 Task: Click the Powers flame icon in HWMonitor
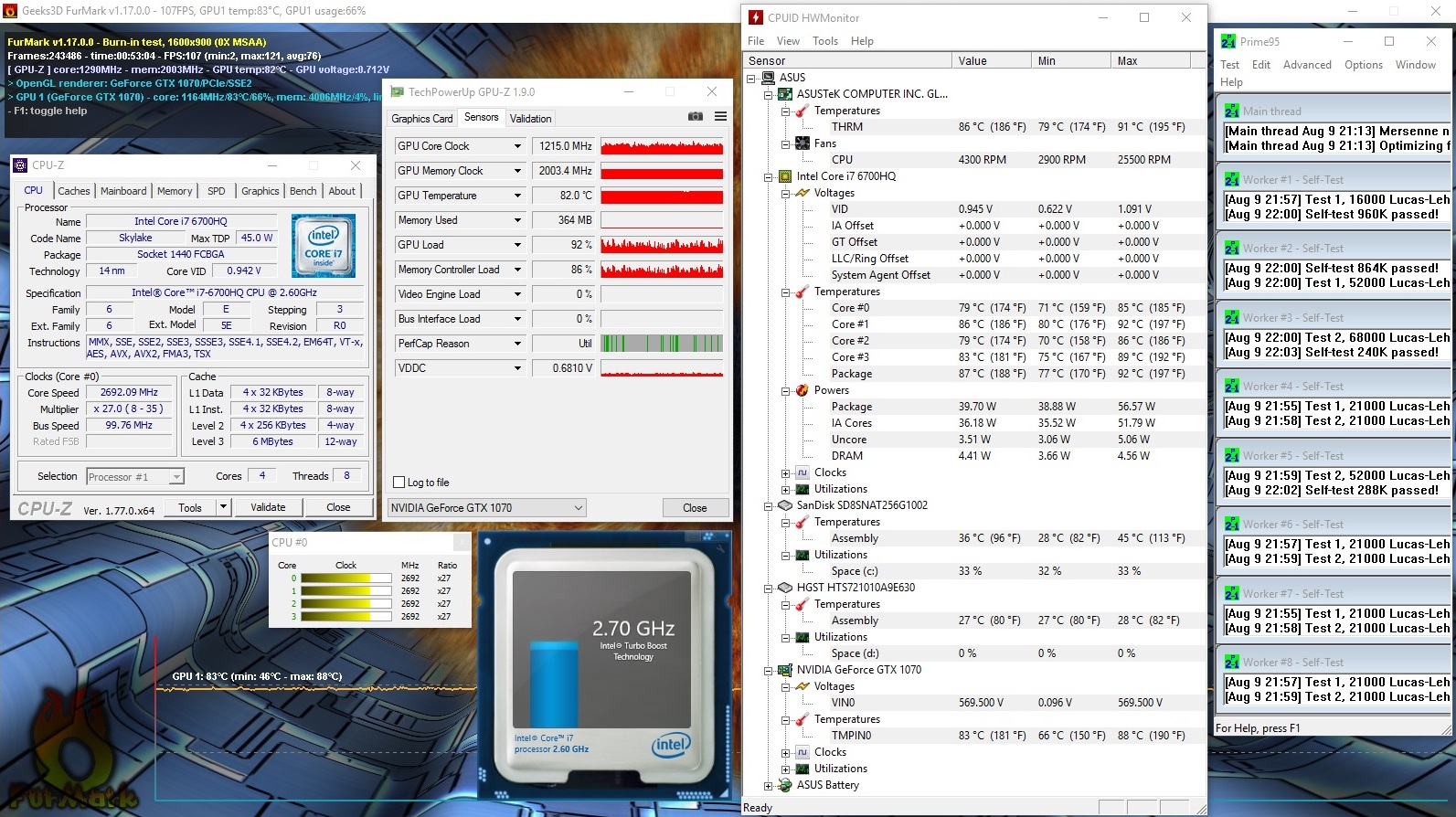(802, 390)
